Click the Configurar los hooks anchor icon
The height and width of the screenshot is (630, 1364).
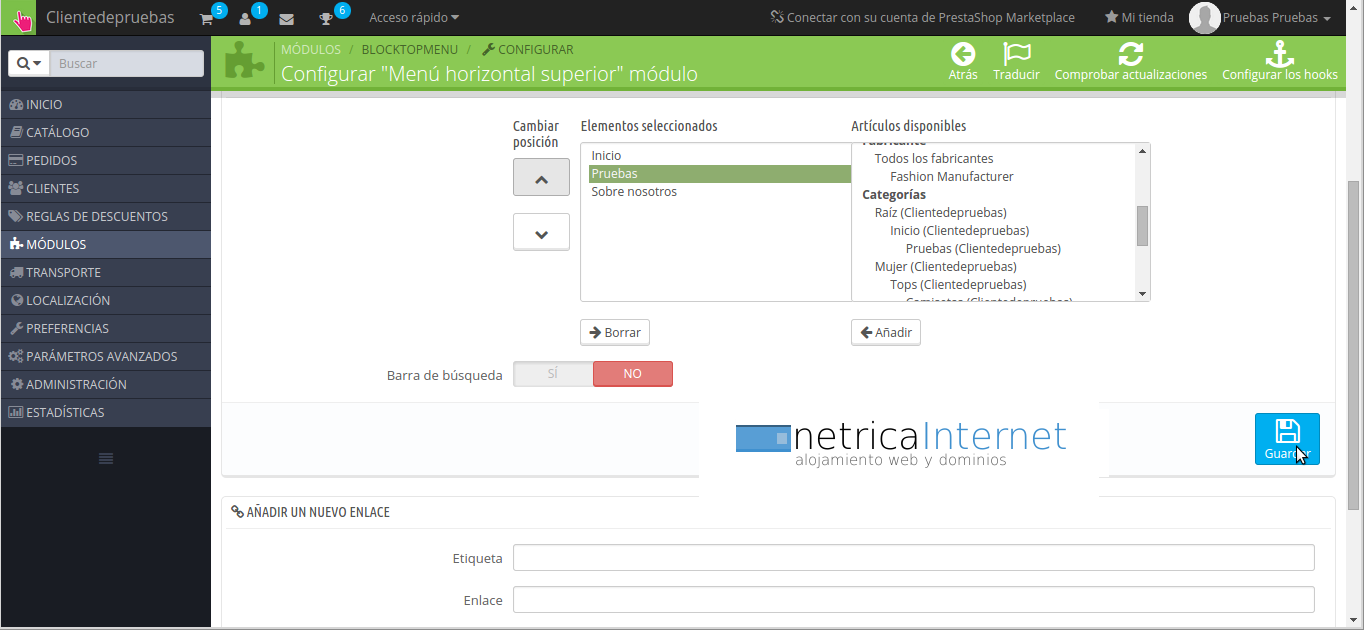(1280, 54)
